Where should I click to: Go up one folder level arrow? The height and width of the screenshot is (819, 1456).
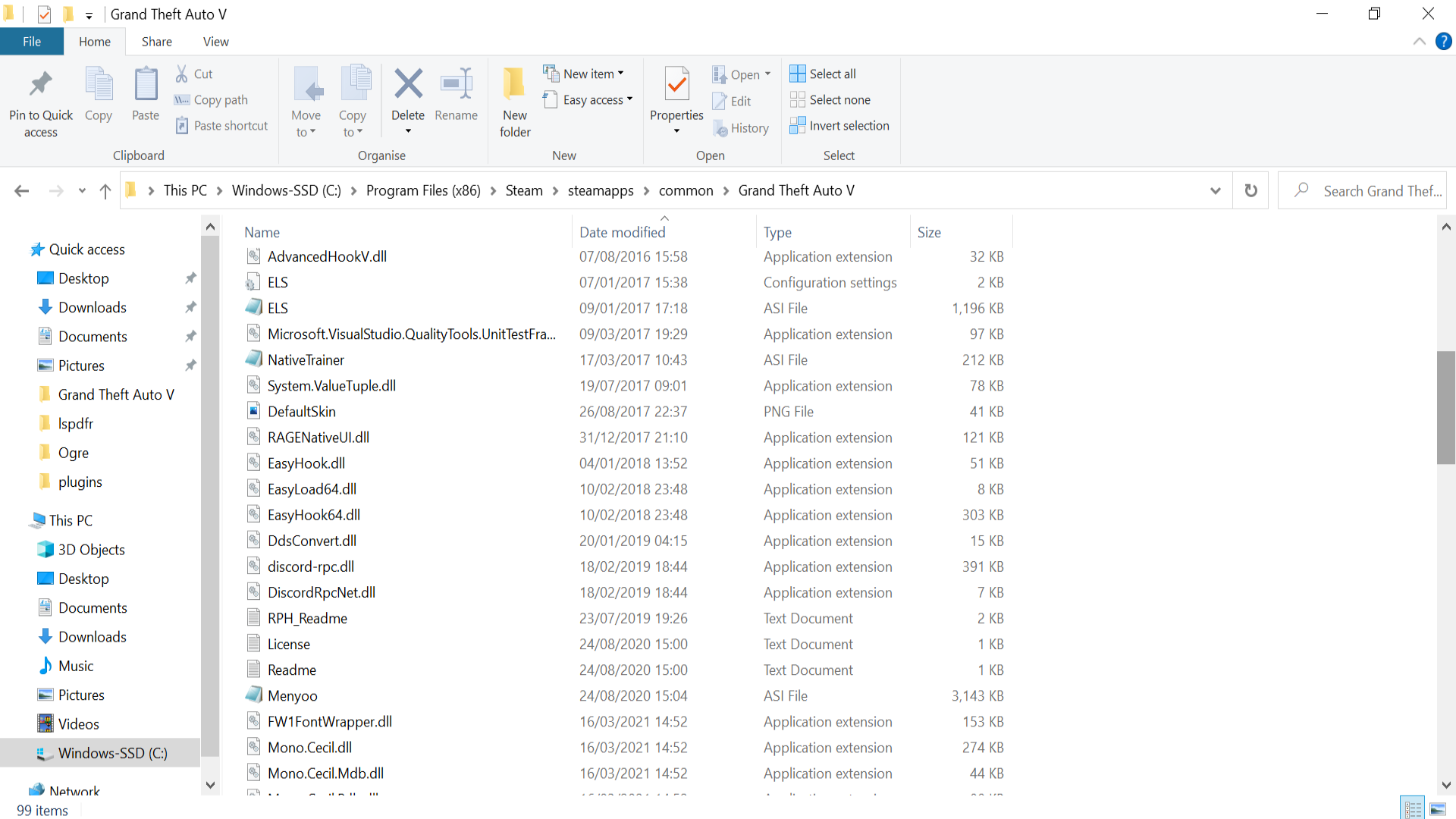tap(105, 191)
